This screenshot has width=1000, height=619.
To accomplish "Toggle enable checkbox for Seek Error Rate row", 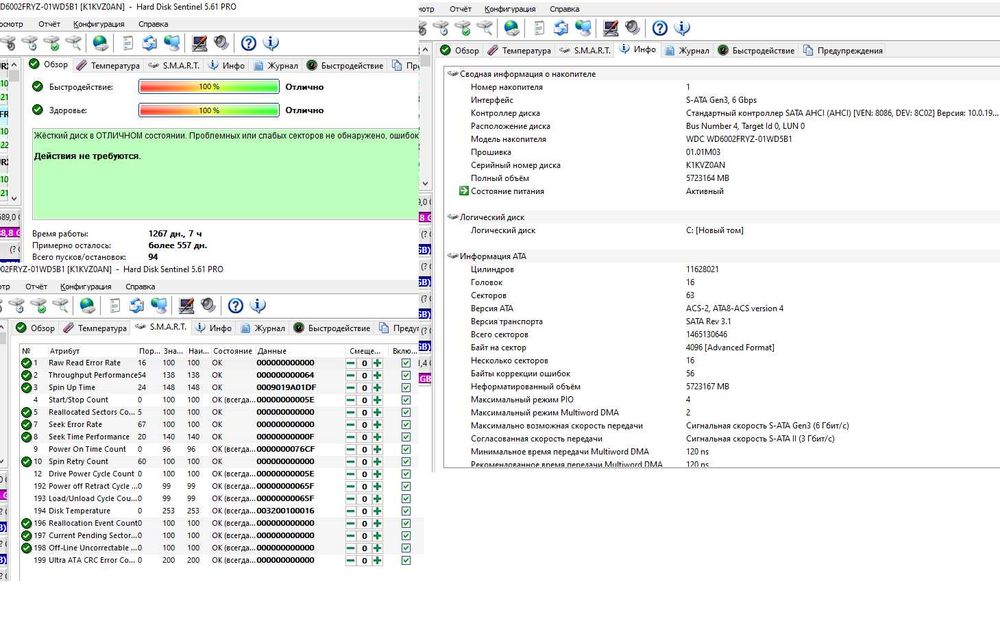I will 406,425.
